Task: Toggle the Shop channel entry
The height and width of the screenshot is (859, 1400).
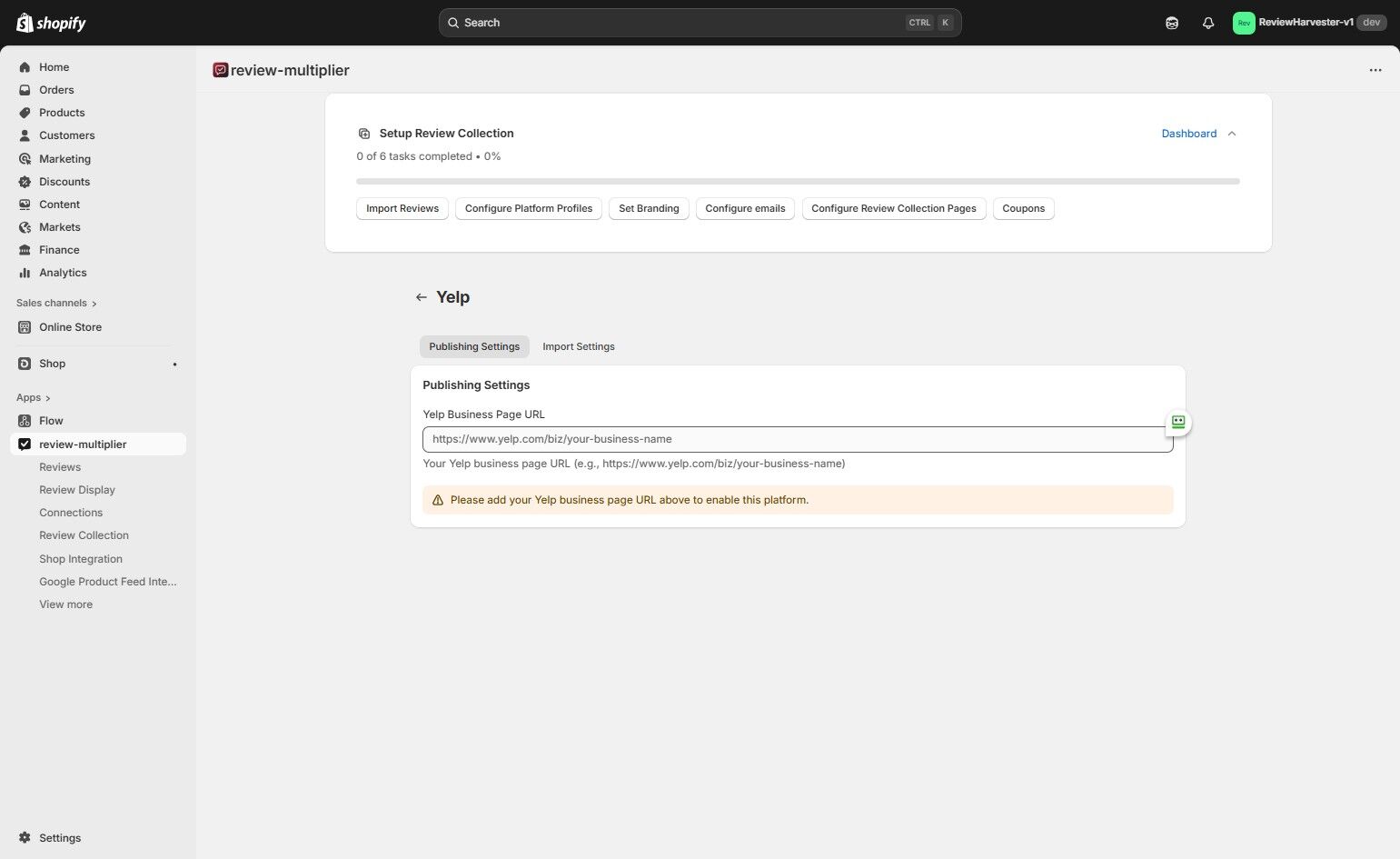Action: [52, 363]
